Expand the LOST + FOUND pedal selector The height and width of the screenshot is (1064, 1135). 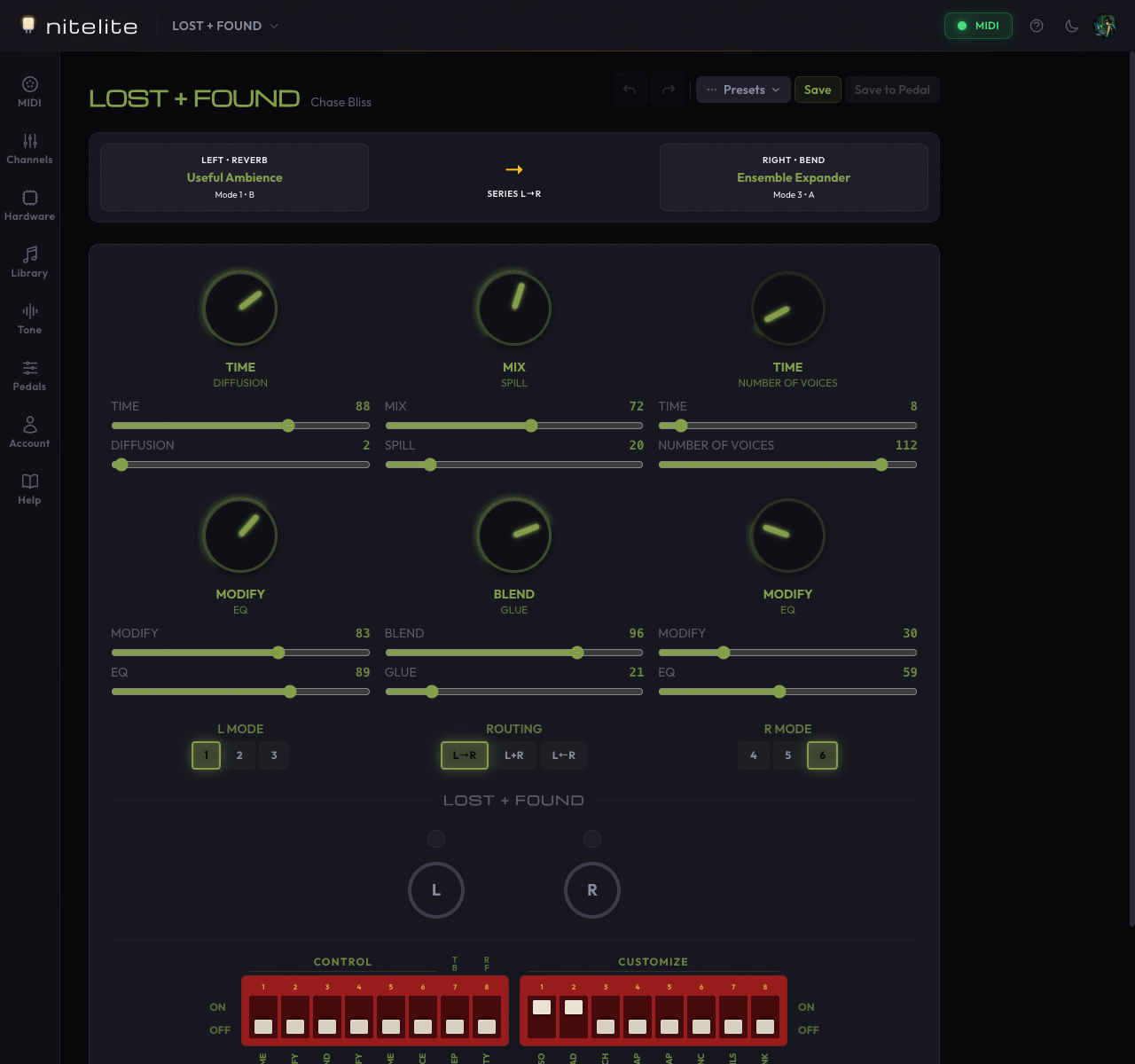coord(225,26)
